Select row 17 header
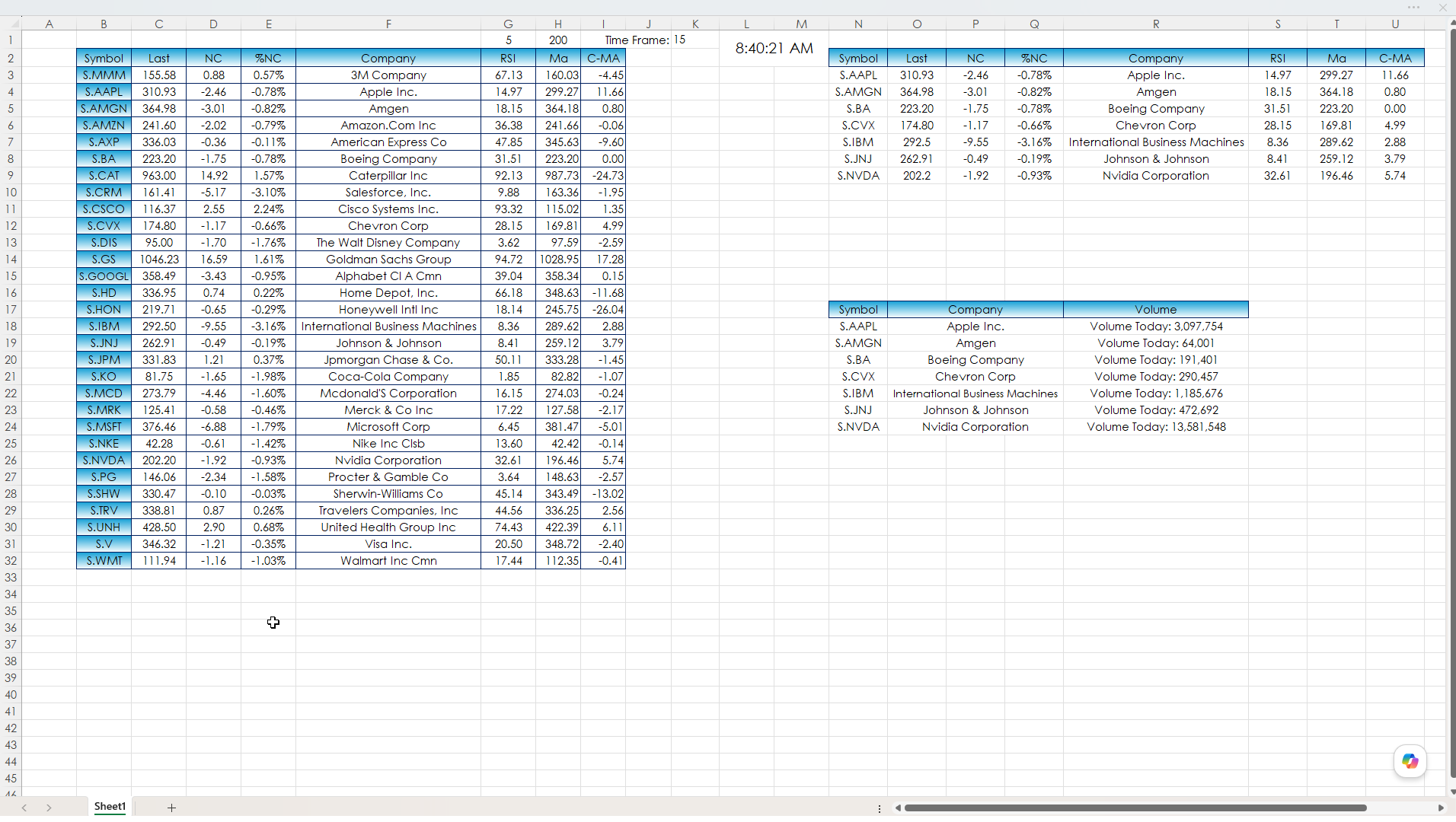1456x822 pixels. click(11, 310)
